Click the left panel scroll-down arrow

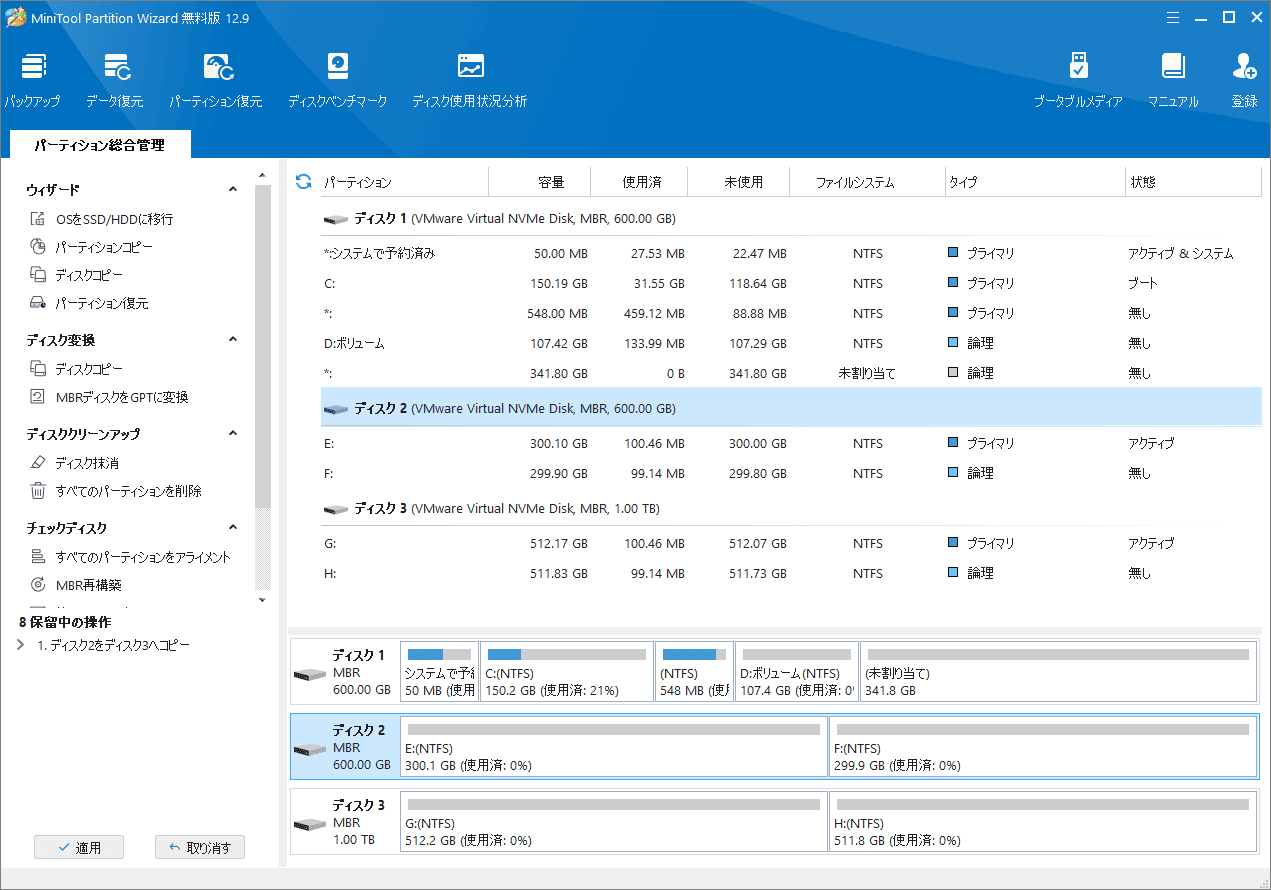263,600
